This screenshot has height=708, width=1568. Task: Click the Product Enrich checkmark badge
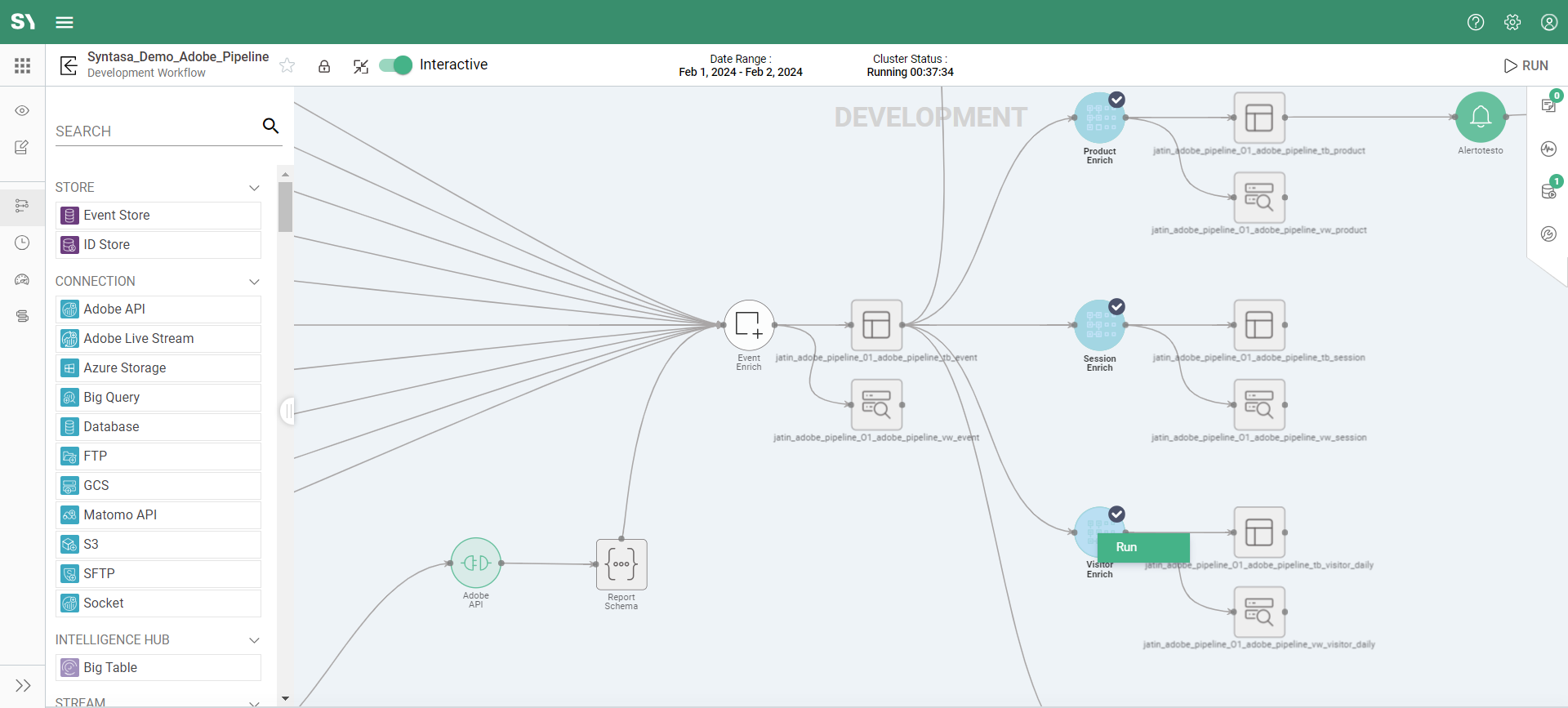[1116, 100]
